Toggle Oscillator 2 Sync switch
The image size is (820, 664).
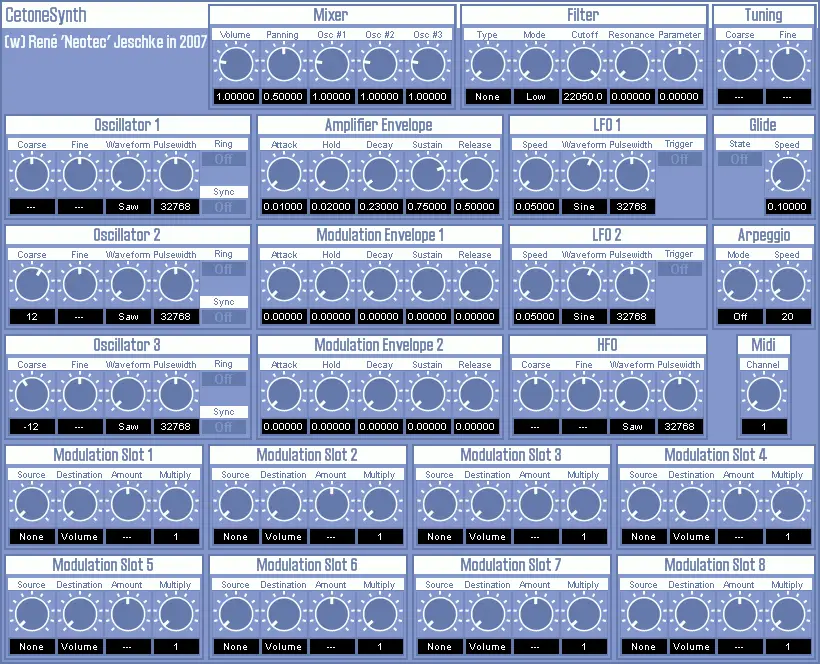[x=224, y=317]
